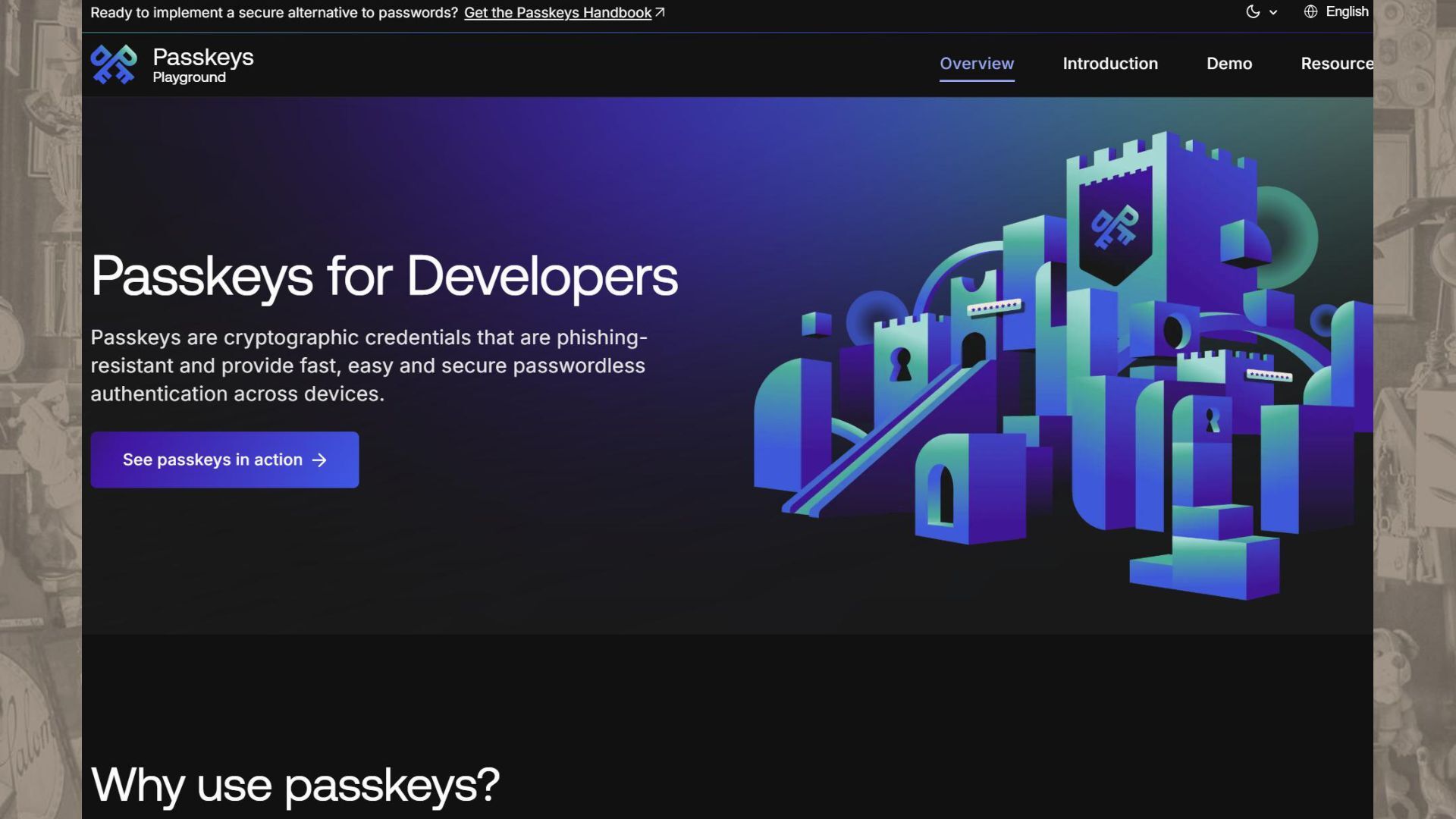Click the key emblem on castle banner
This screenshot has height=819, width=1456.
(x=1114, y=227)
